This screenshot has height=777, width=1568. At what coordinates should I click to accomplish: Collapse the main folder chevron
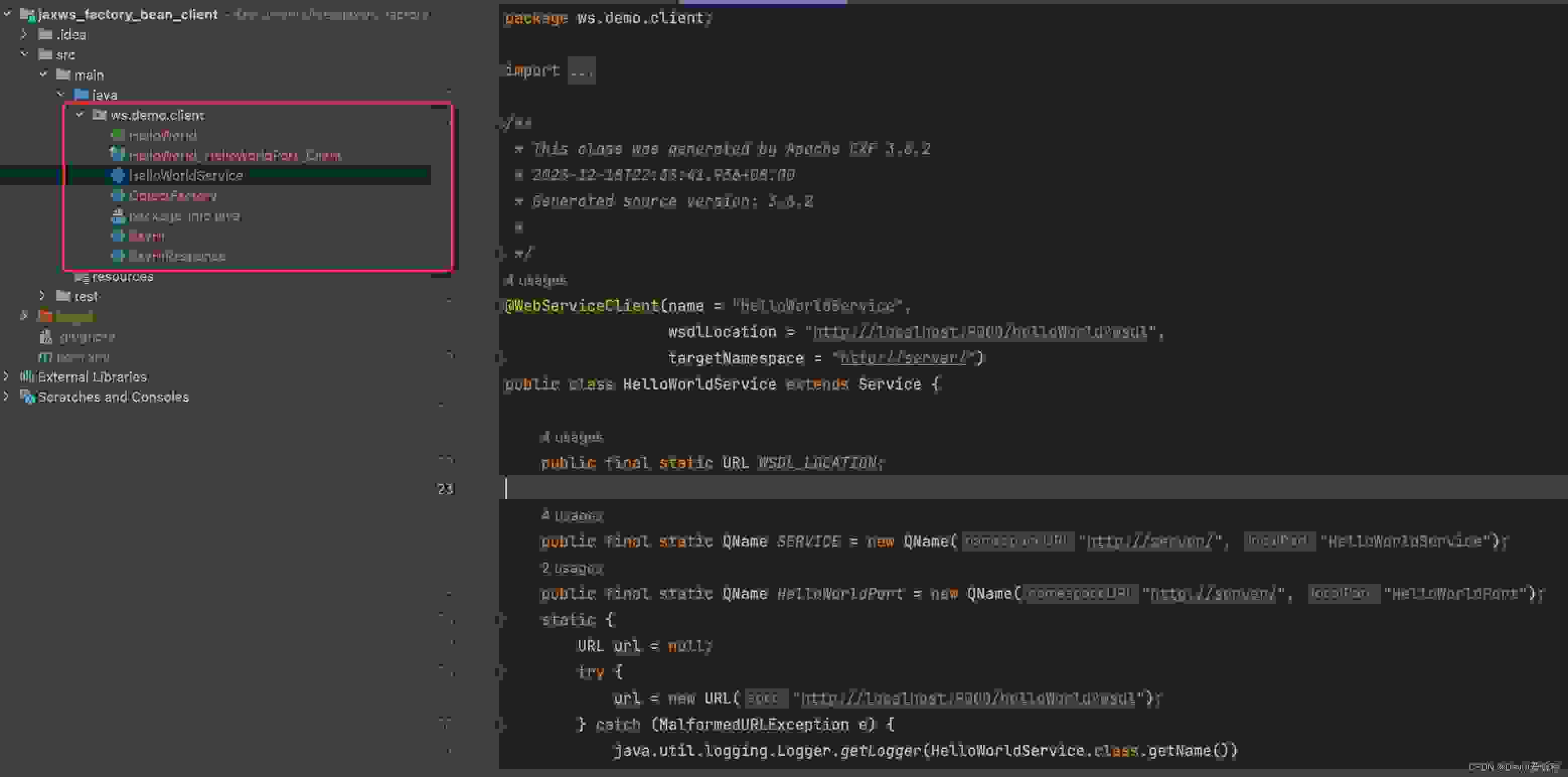click(43, 74)
